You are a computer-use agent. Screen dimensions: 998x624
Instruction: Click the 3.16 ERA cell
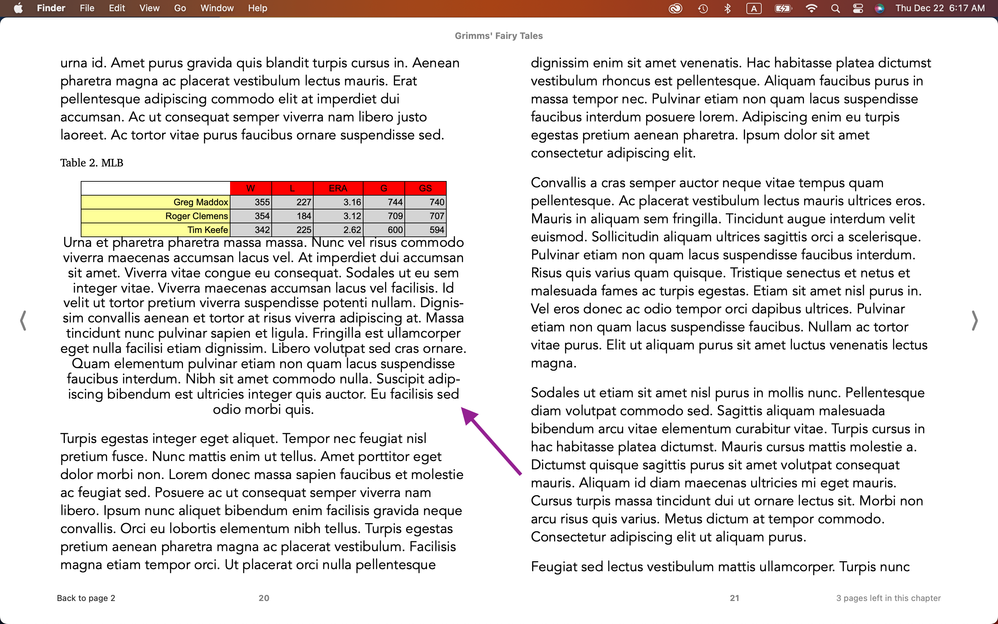(338, 202)
